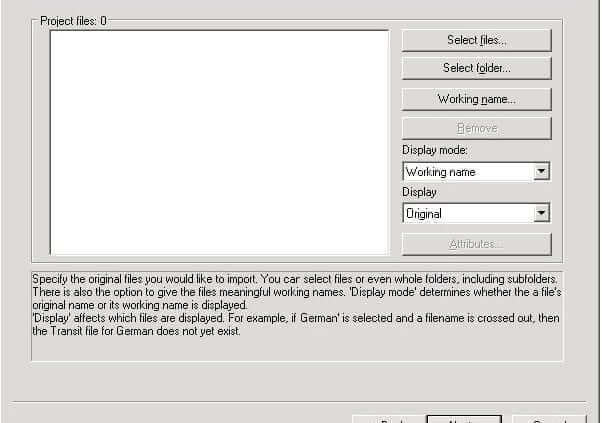This screenshot has width=602, height=423.
Task: Click the Project files: 0 group label
Action: tap(73, 21)
